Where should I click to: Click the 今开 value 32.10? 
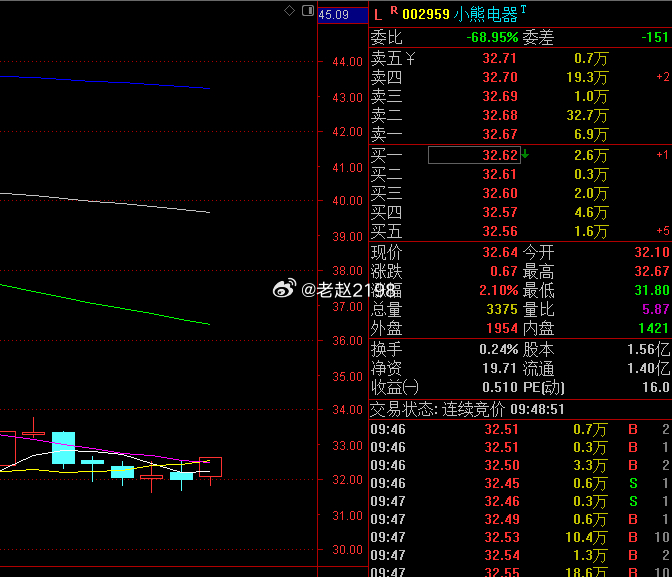[x=652, y=252]
